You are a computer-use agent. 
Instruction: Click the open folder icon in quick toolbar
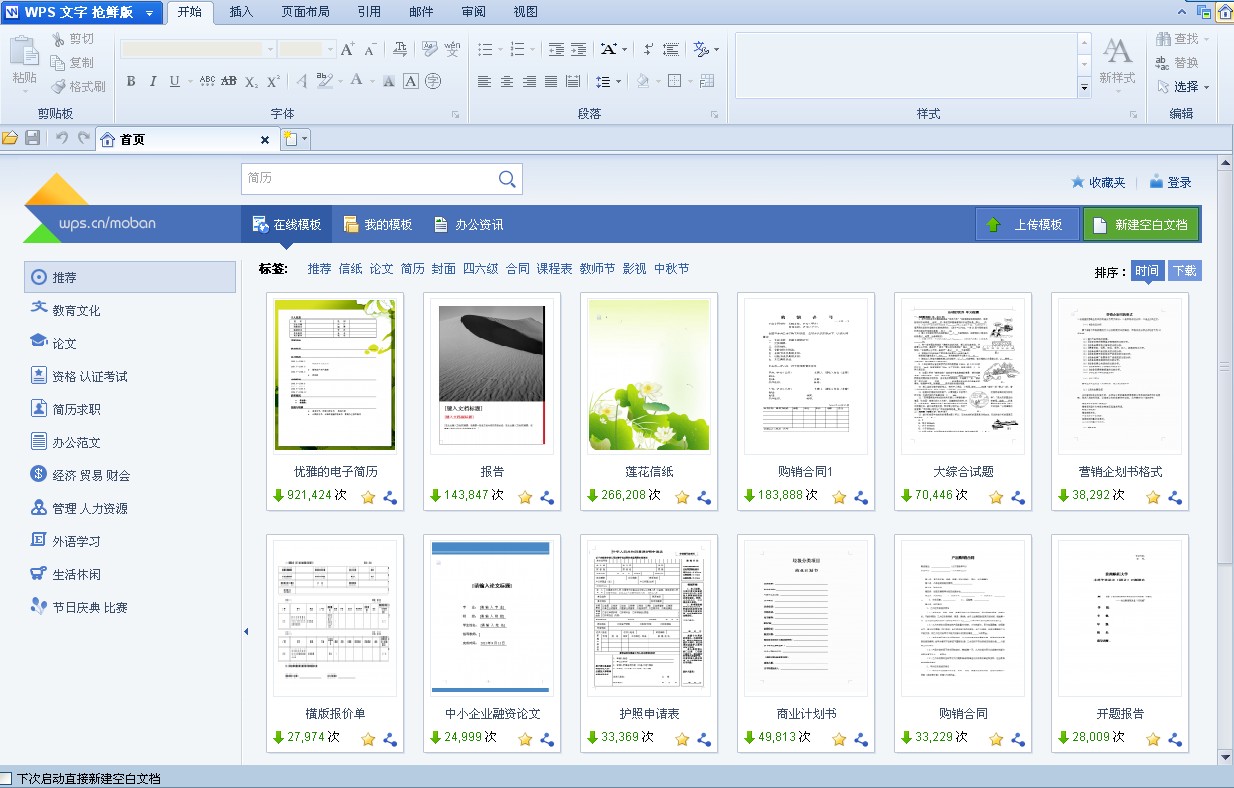pos(10,138)
